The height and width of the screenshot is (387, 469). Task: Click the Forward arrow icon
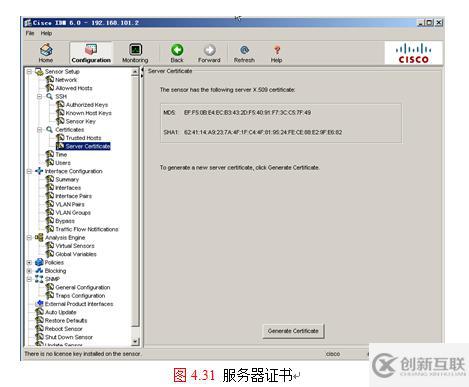209,53
